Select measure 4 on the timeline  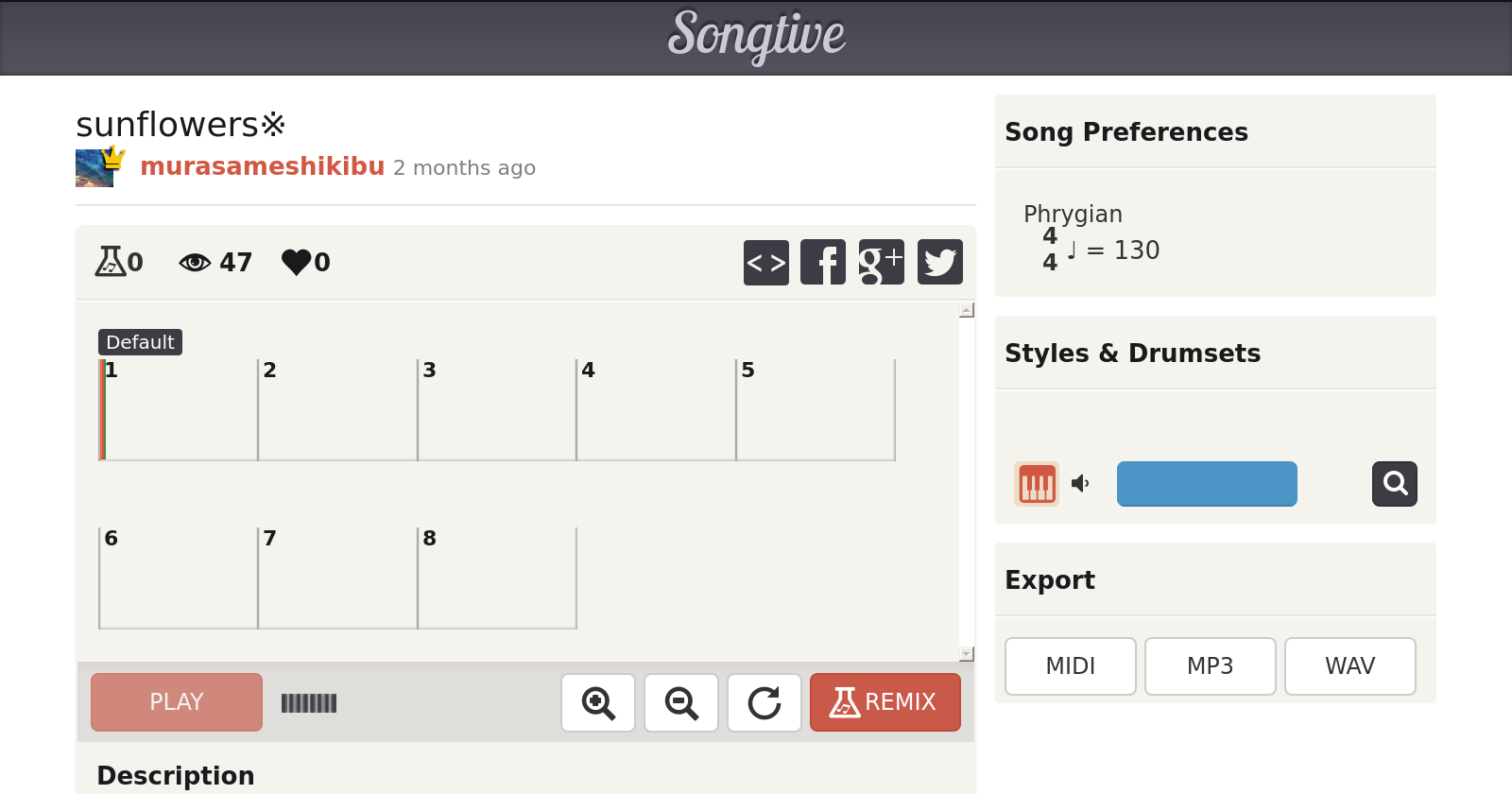(656, 410)
